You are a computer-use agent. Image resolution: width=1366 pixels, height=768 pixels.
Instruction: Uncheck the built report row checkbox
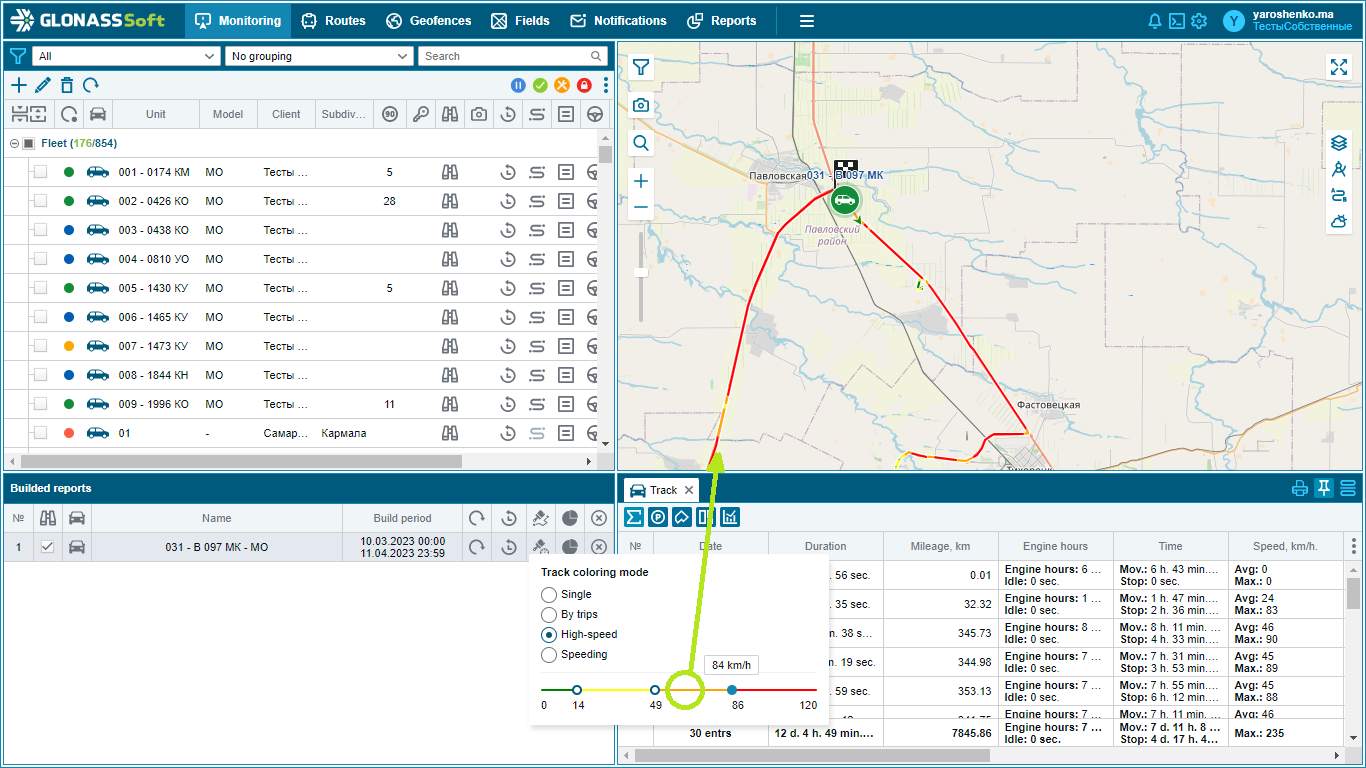pos(47,547)
